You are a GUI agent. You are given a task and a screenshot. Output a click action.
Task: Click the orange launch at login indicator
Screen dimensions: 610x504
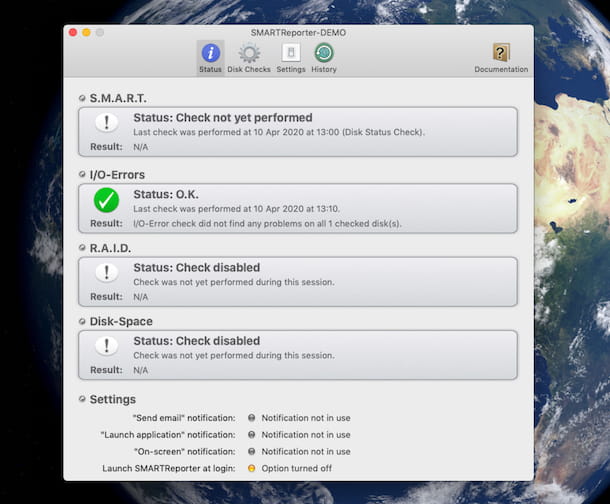252,468
